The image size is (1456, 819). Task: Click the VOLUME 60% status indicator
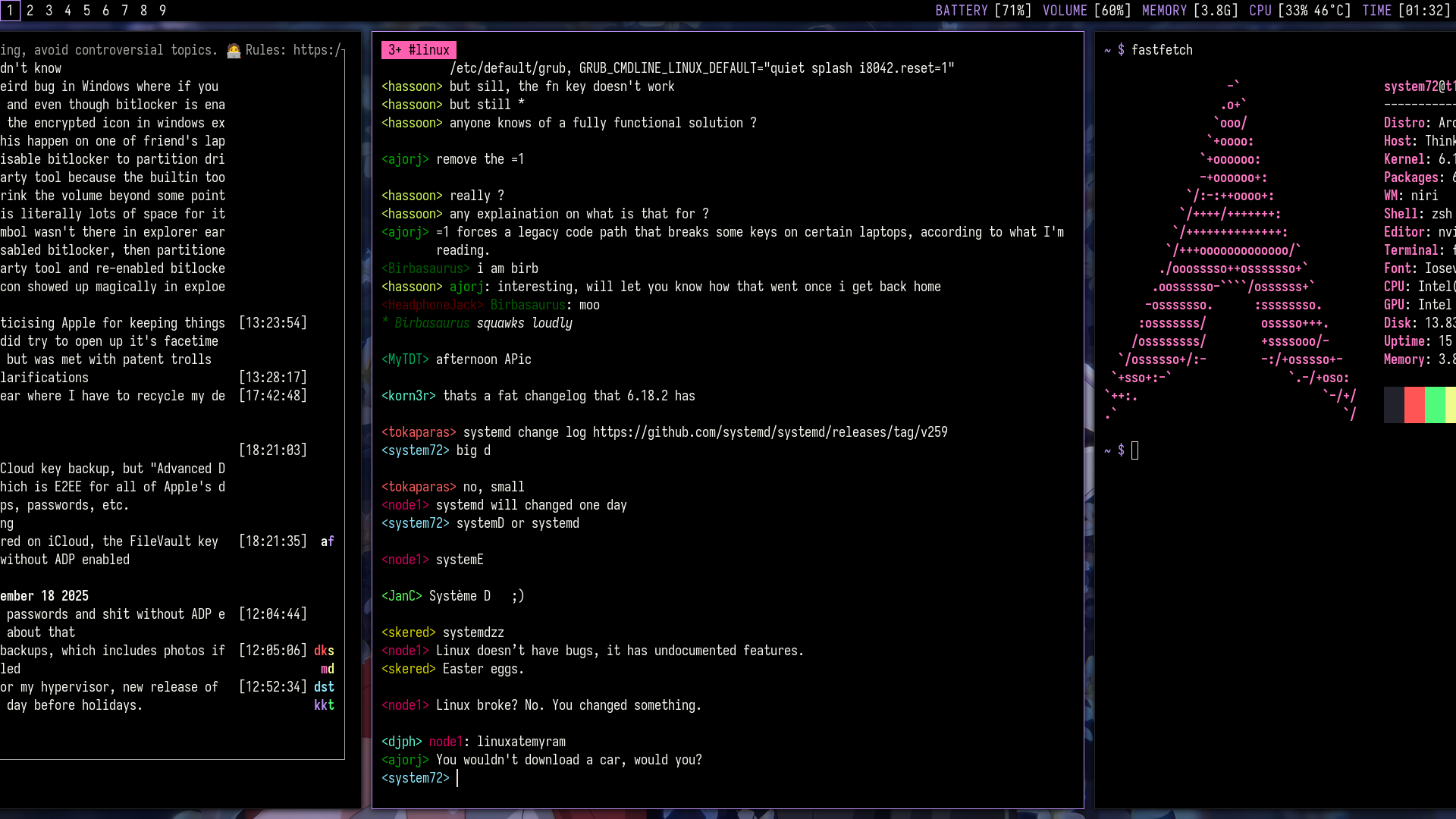click(1086, 11)
